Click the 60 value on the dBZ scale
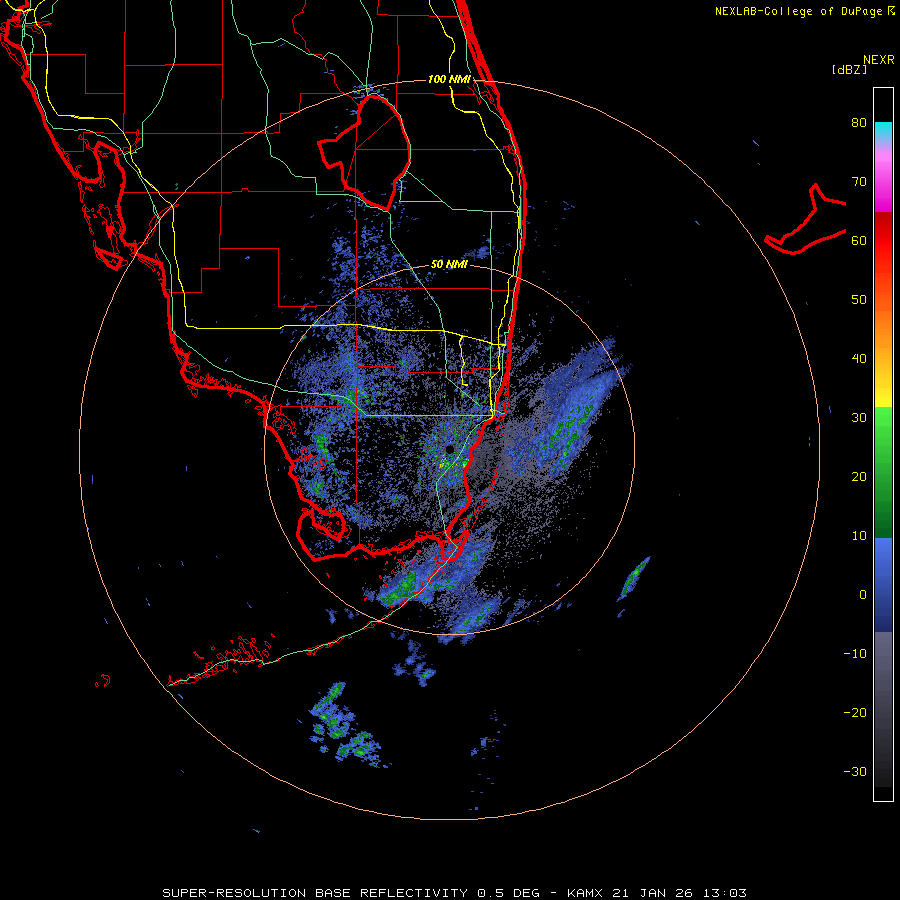 click(x=859, y=240)
